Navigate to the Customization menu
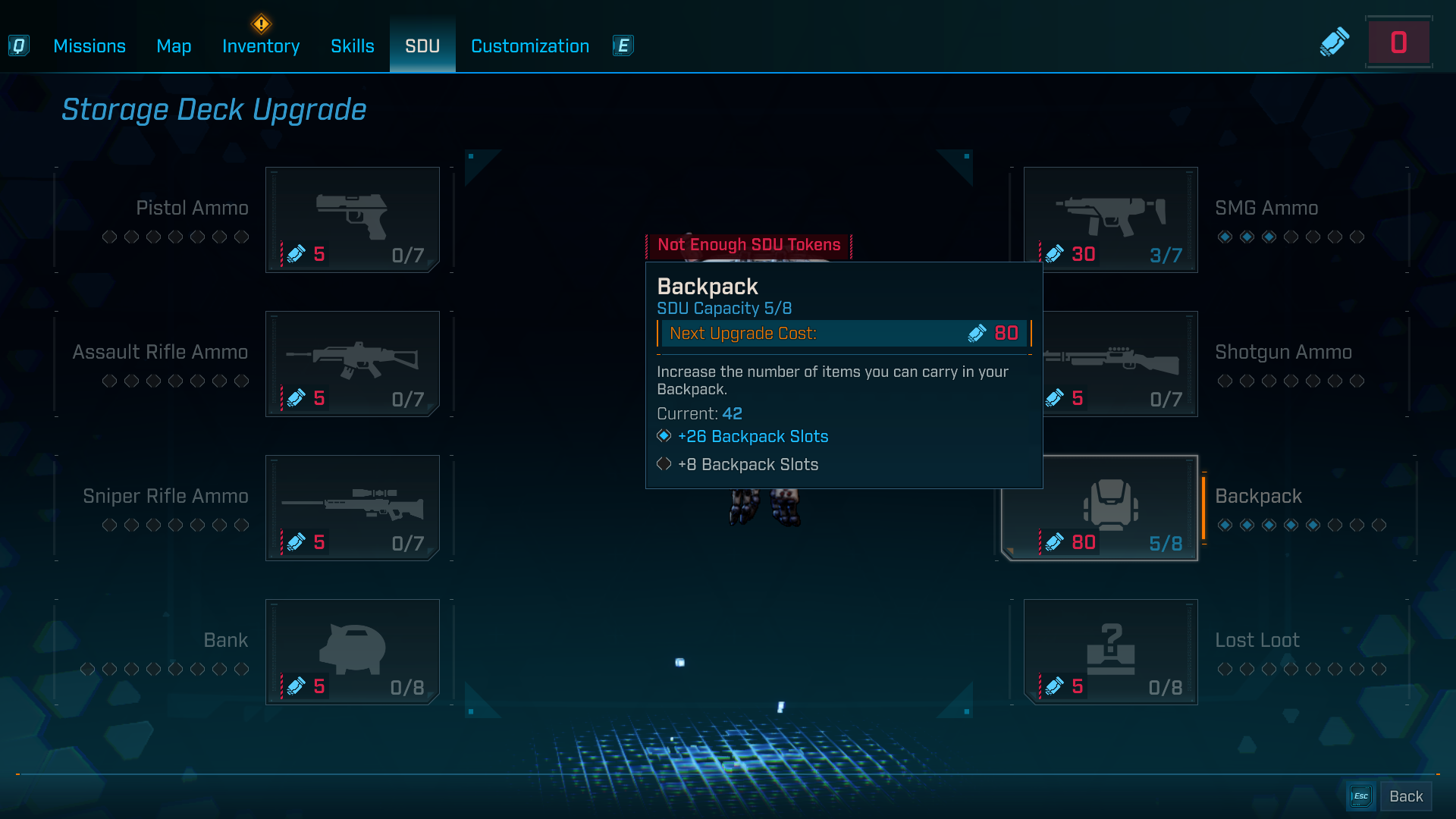The height and width of the screenshot is (819, 1456). (x=529, y=45)
